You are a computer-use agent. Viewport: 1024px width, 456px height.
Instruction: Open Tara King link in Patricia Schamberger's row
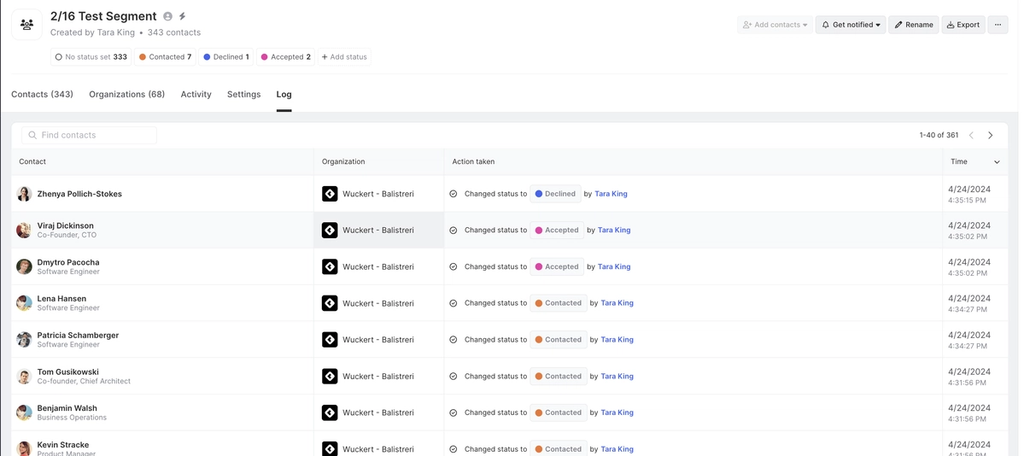pyautogui.click(x=617, y=340)
